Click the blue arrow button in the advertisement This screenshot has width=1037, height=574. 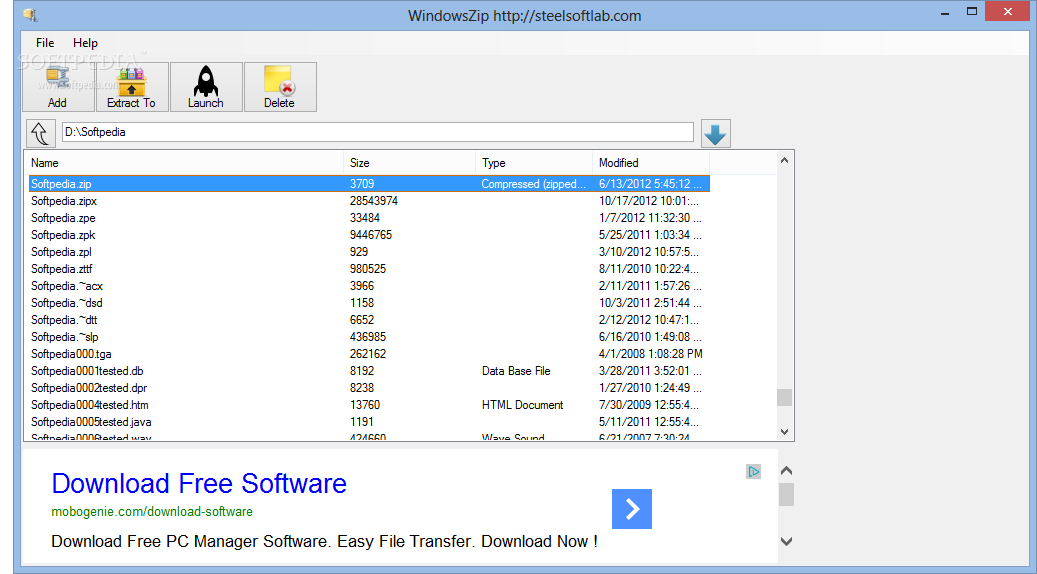coord(632,509)
